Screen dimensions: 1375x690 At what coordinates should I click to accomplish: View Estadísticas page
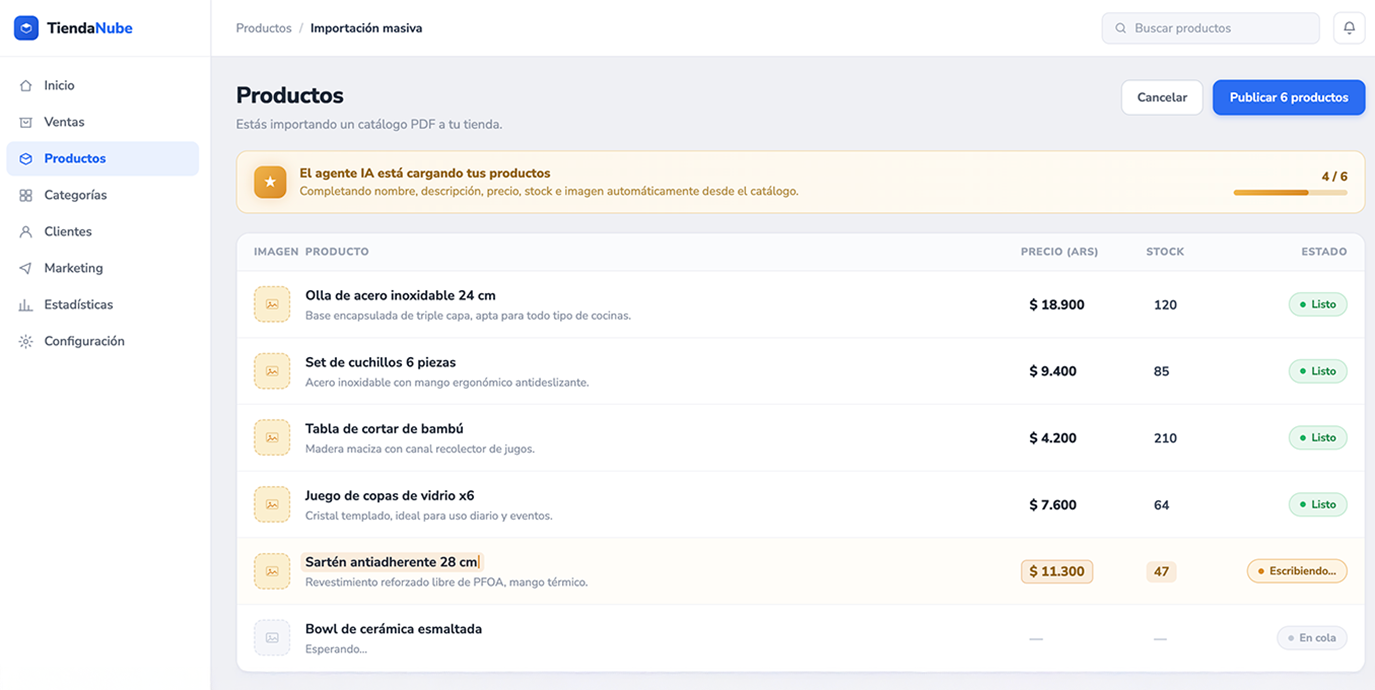(103, 305)
